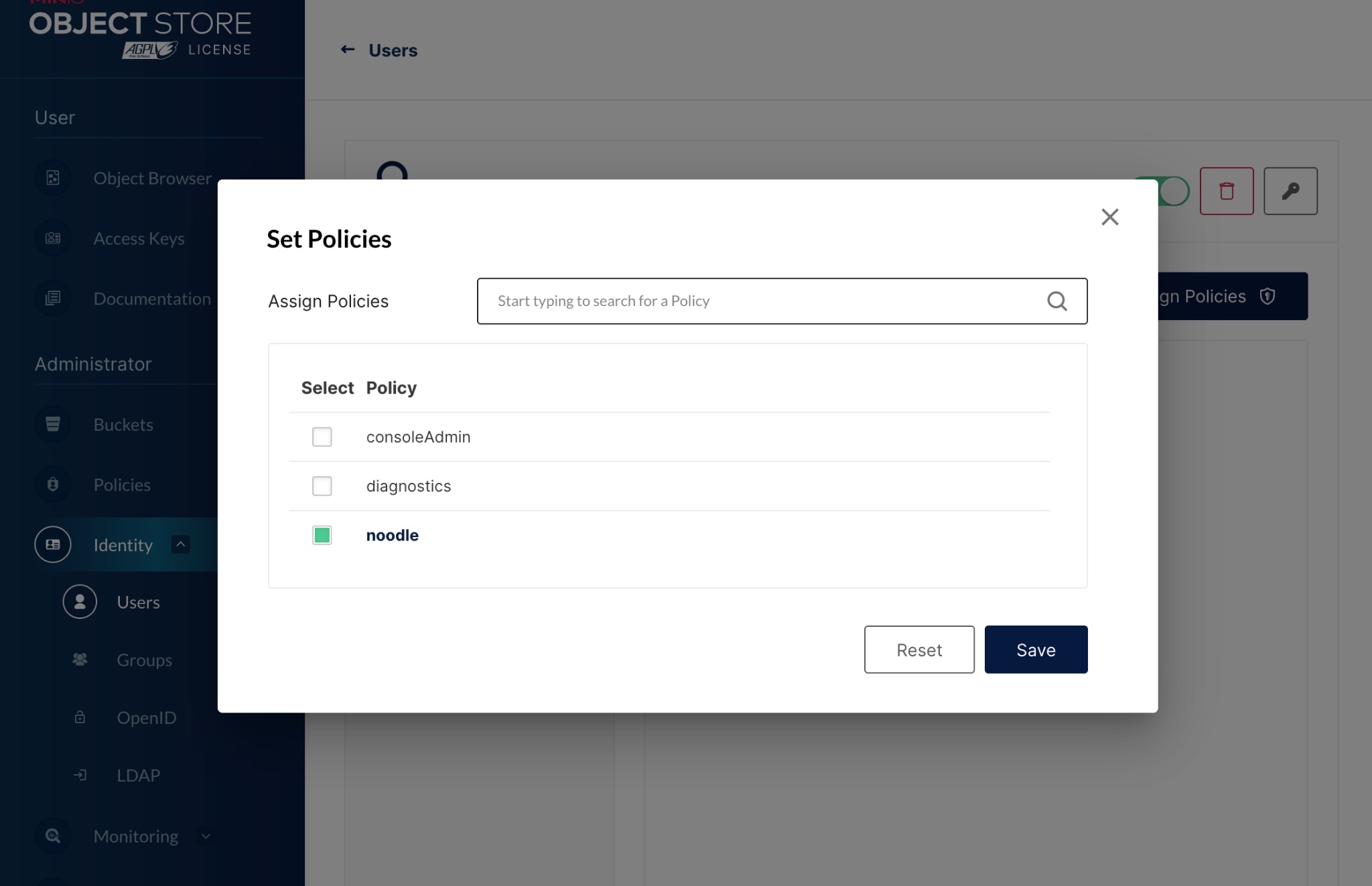The width and height of the screenshot is (1372, 886).
Task: Open Groups under Identity
Action: (x=144, y=660)
